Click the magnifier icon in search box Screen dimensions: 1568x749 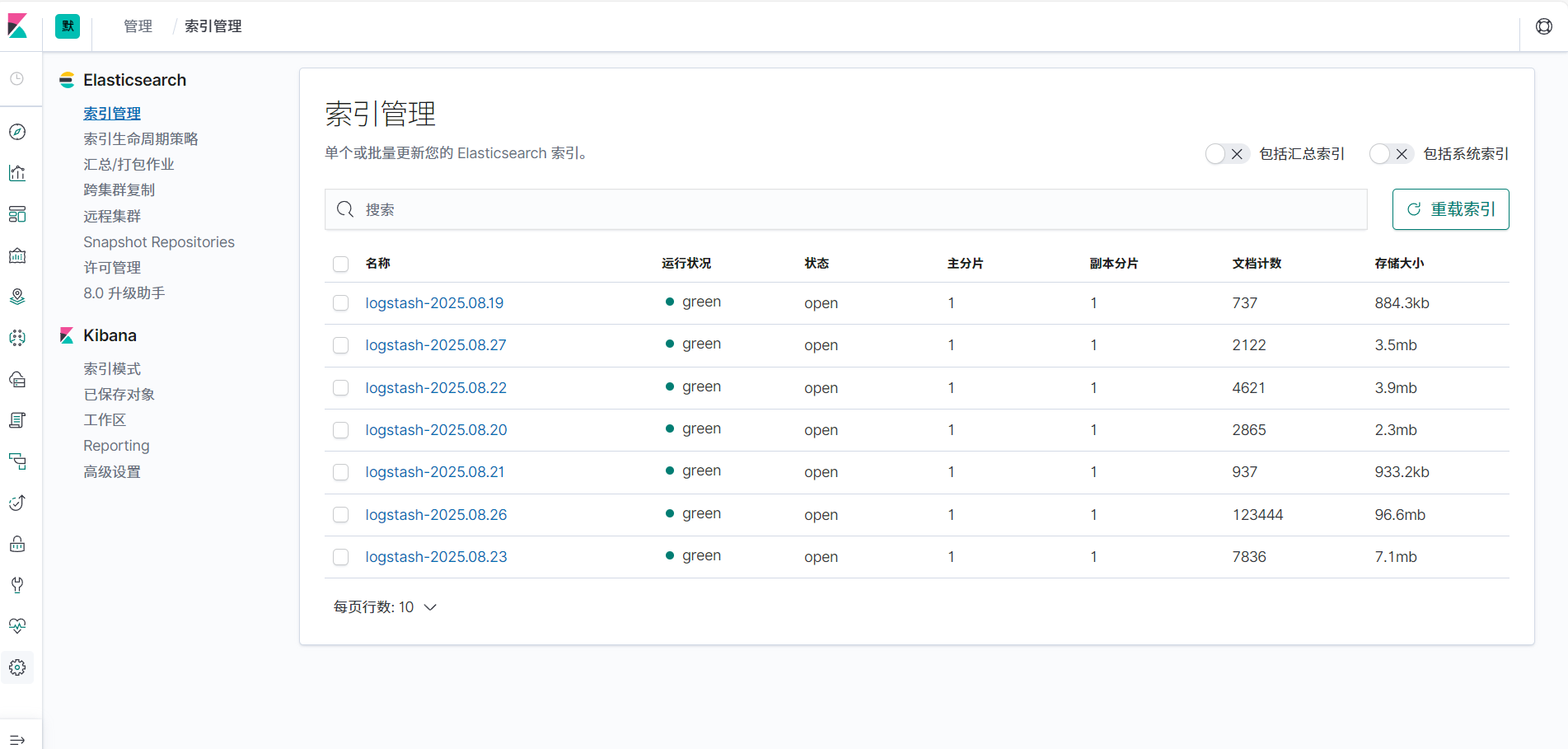tap(345, 209)
